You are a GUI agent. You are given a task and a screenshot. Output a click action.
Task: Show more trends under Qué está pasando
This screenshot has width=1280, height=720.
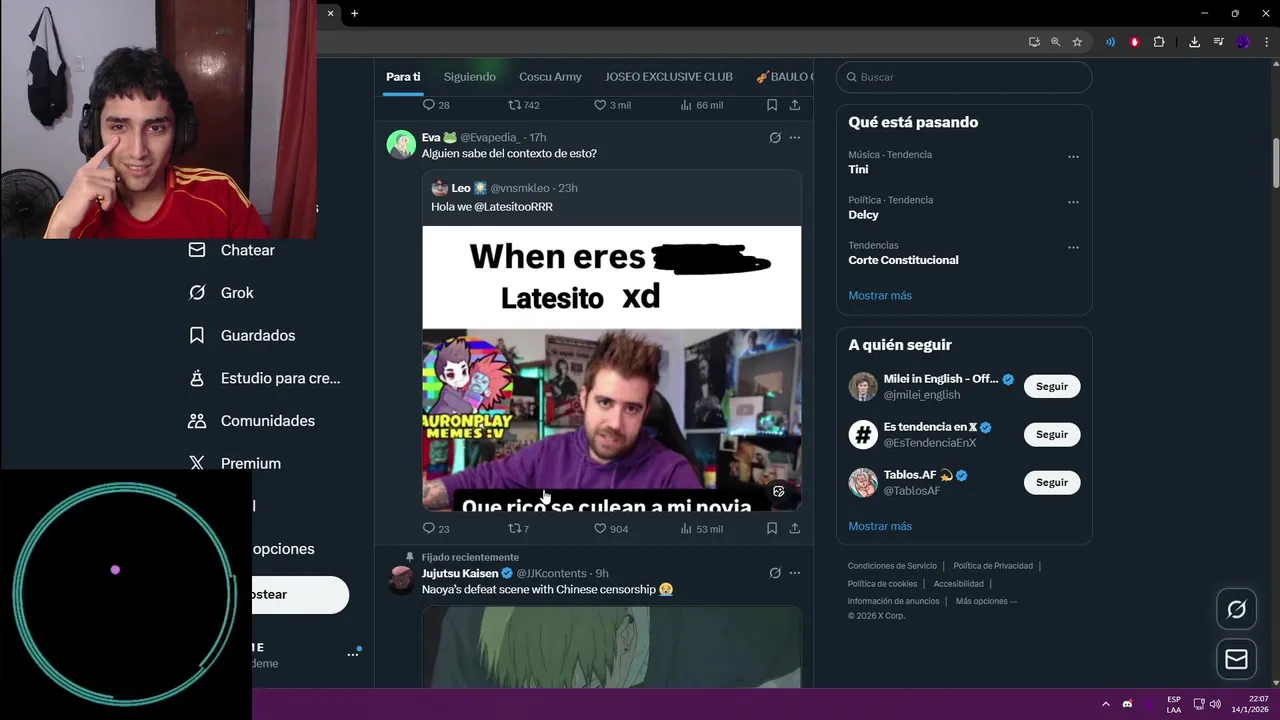click(880, 295)
